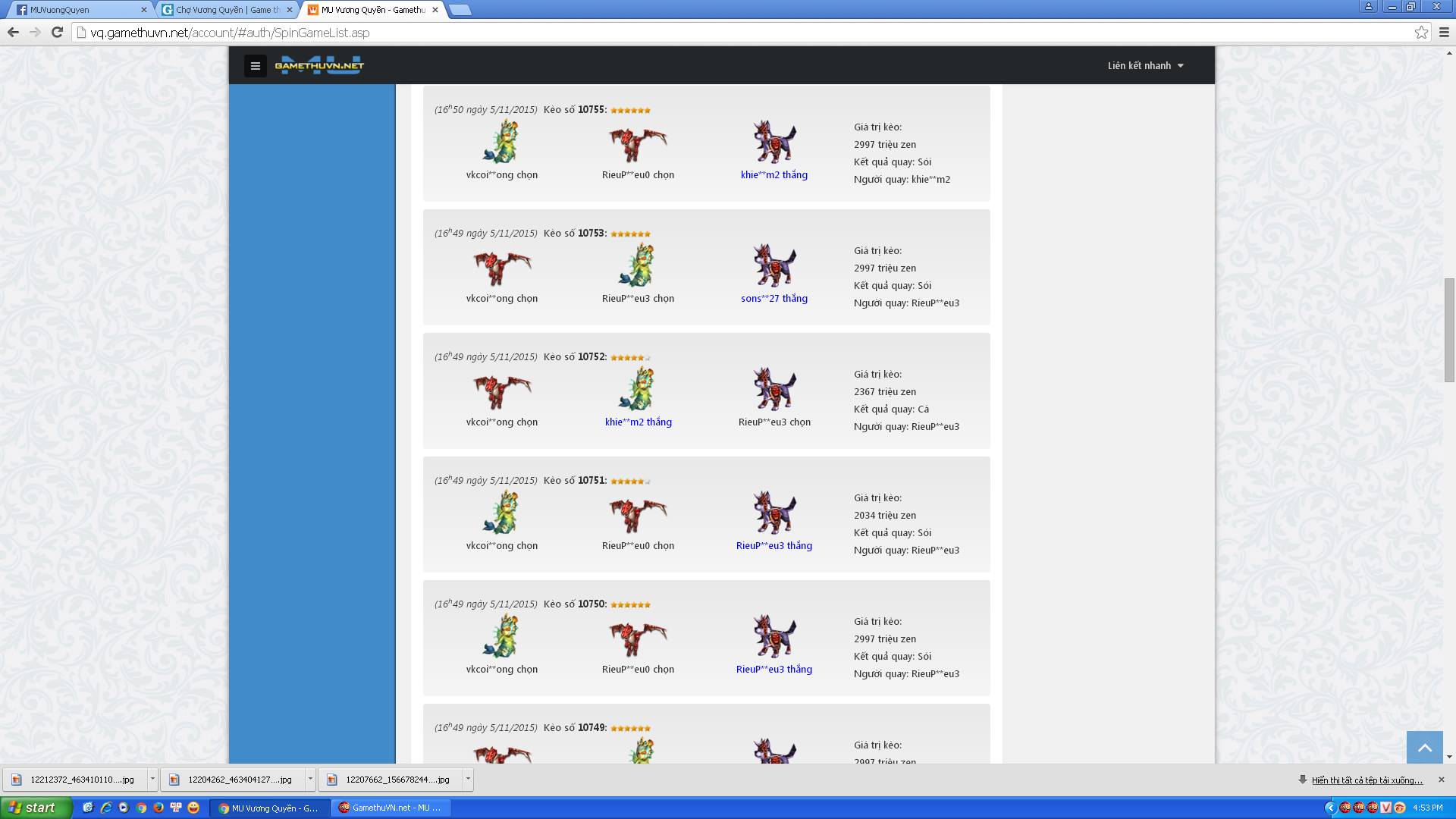
Task: Click the Garena icon in system tray
Action: (1400, 808)
